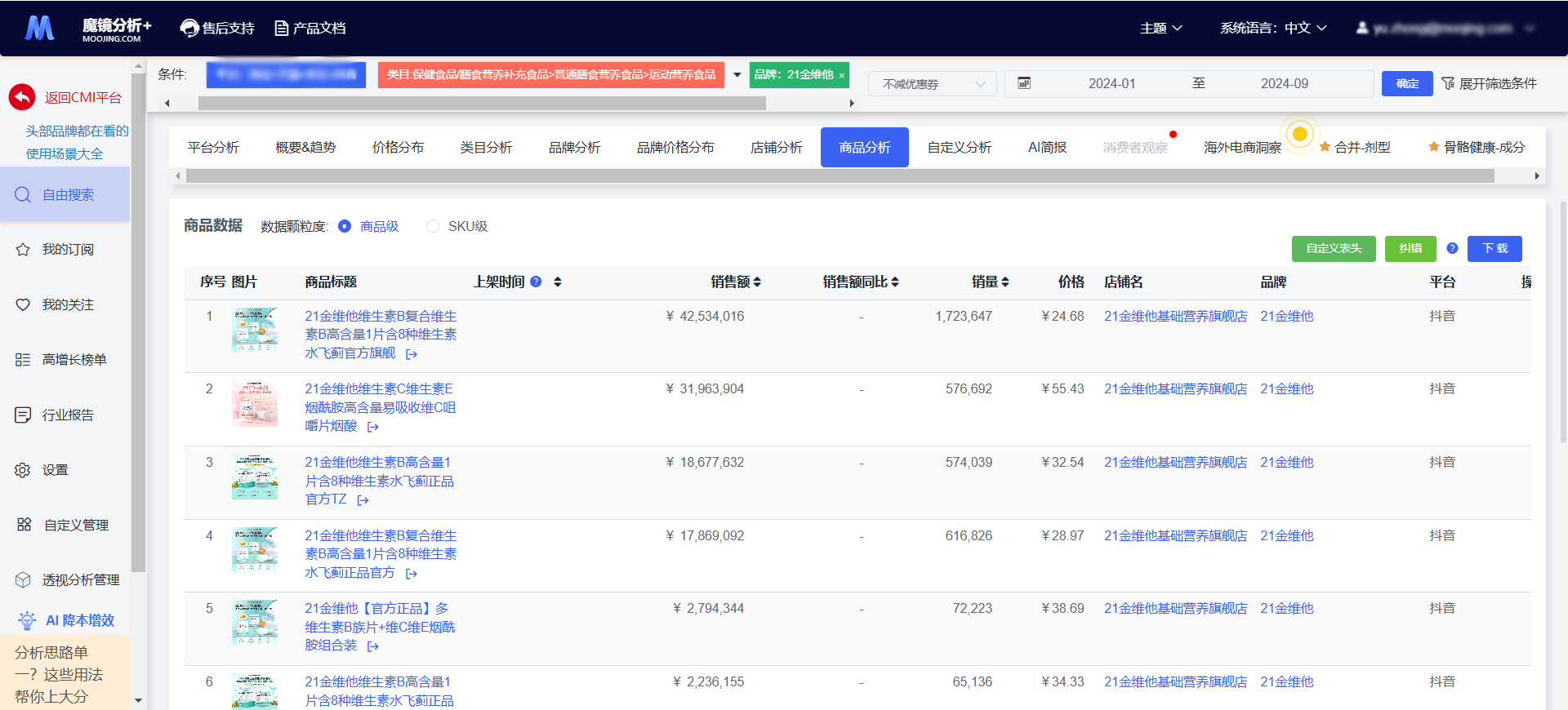1568x710 pixels.
Task: Open the 不减优惠券 dropdown
Action: click(932, 84)
